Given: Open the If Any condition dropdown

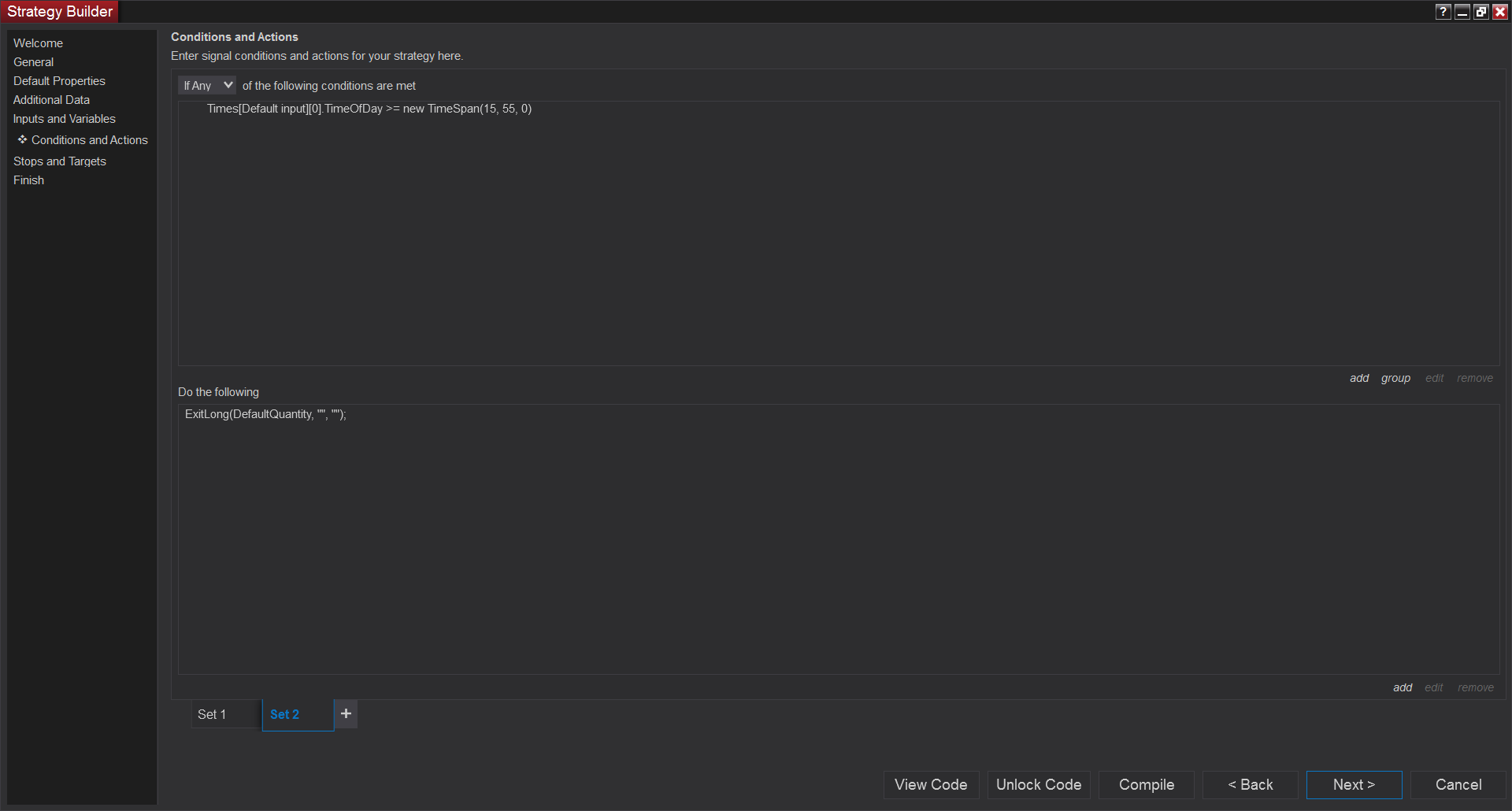Looking at the screenshot, I should [x=206, y=85].
